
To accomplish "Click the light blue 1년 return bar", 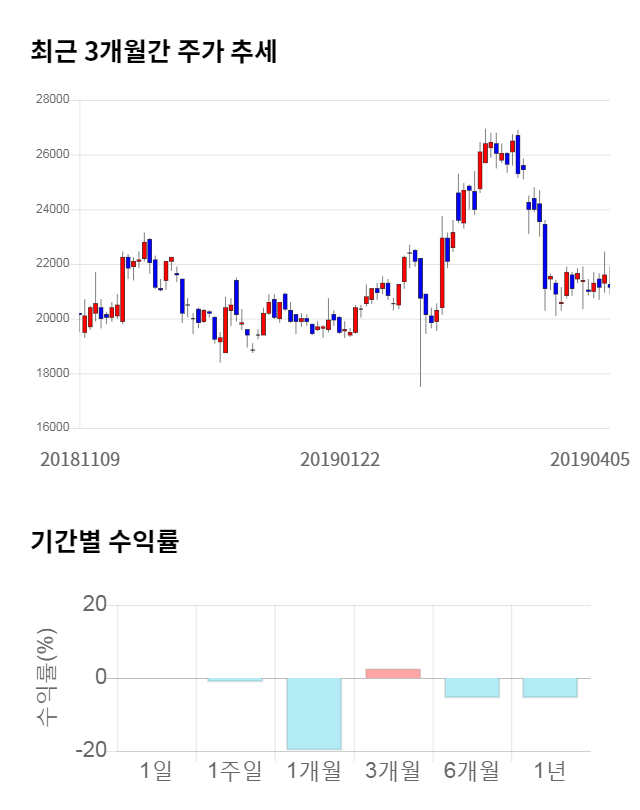I will (x=550, y=687).
